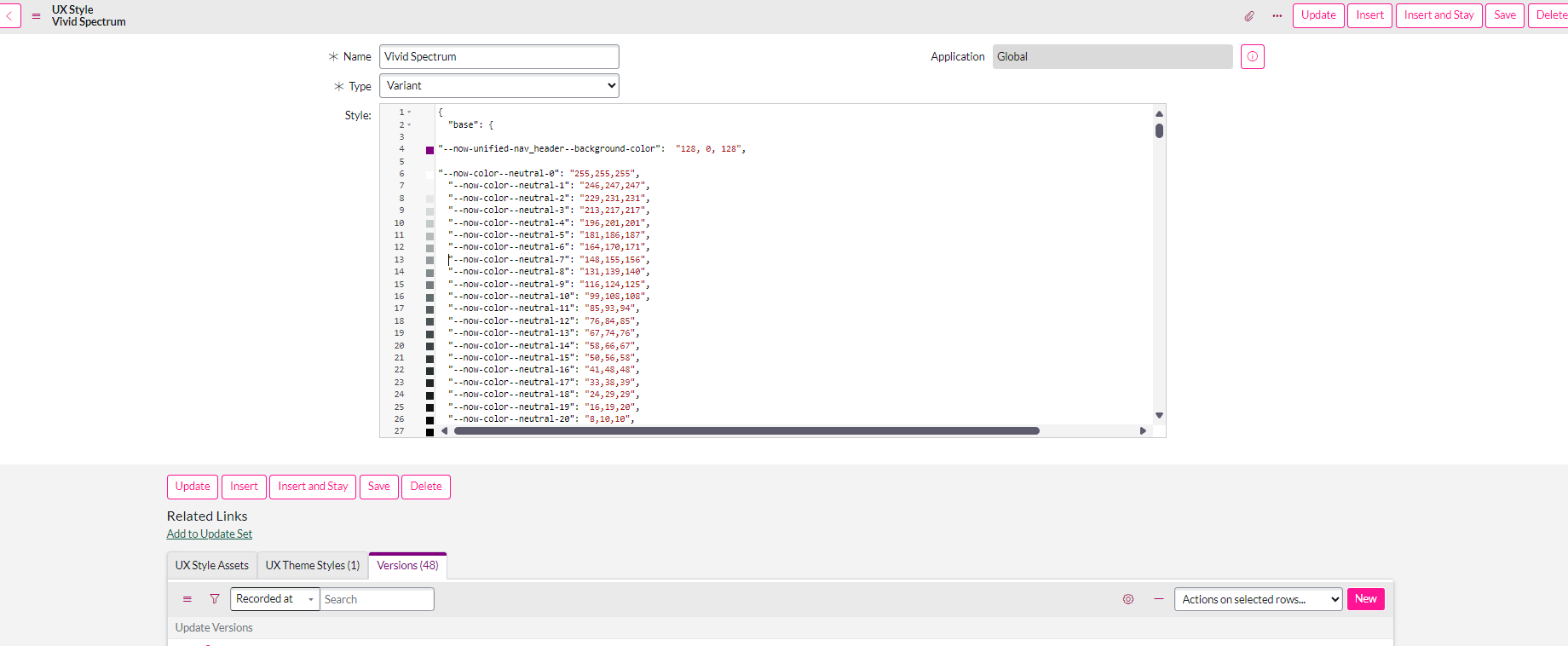Viewport: 1568px width, 646px height.
Task: Click the paperclip attachments icon
Action: click(1249, 15)
